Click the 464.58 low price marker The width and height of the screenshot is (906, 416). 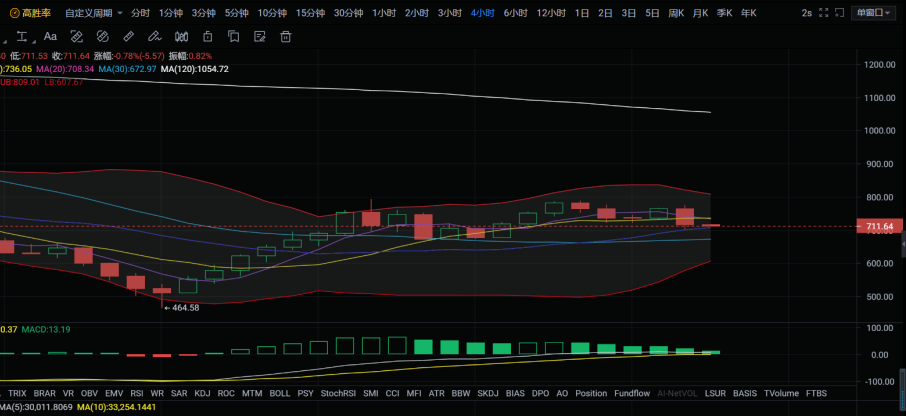click(181, 308)
